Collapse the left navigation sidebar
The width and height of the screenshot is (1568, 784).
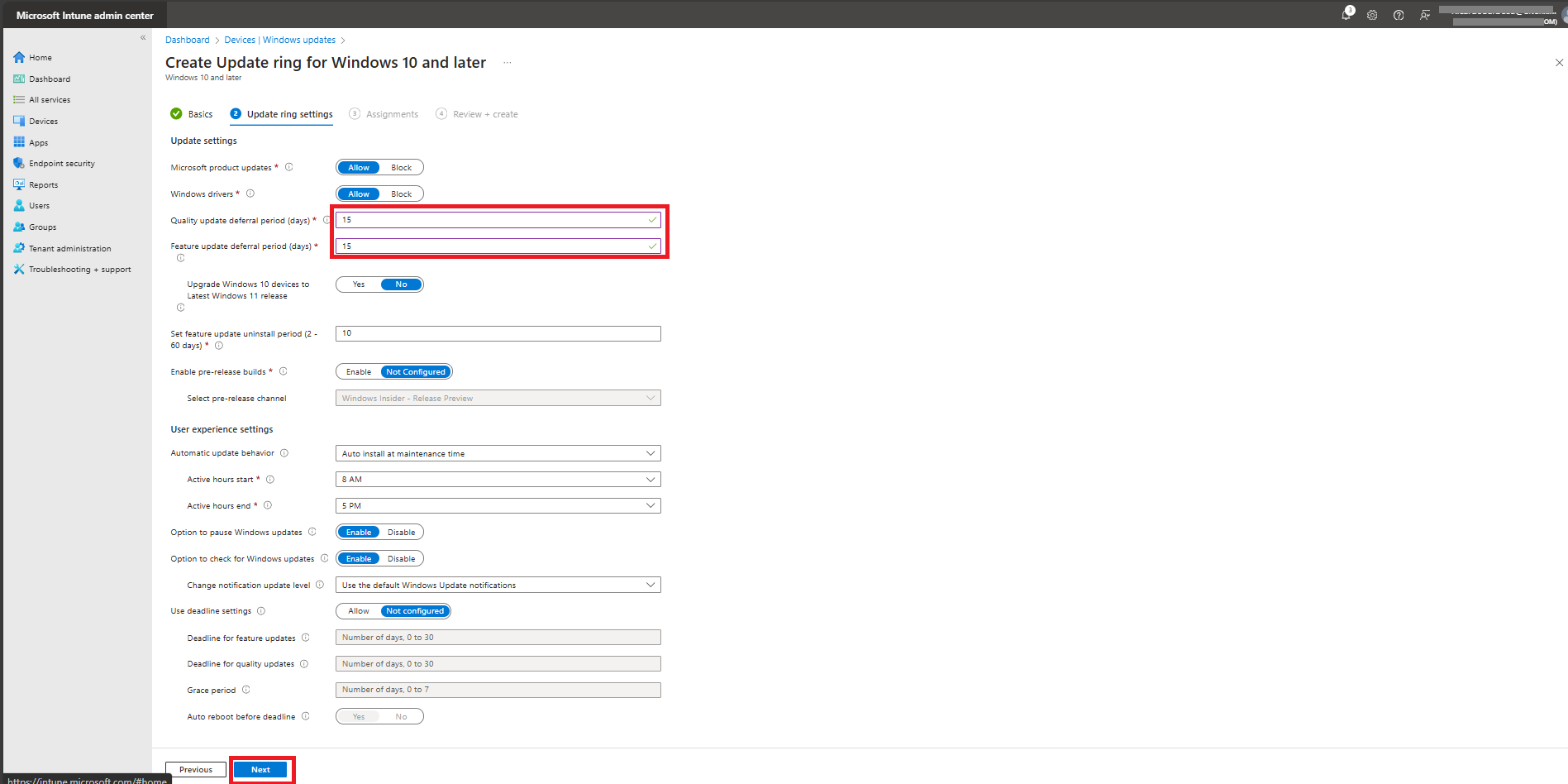143,38
